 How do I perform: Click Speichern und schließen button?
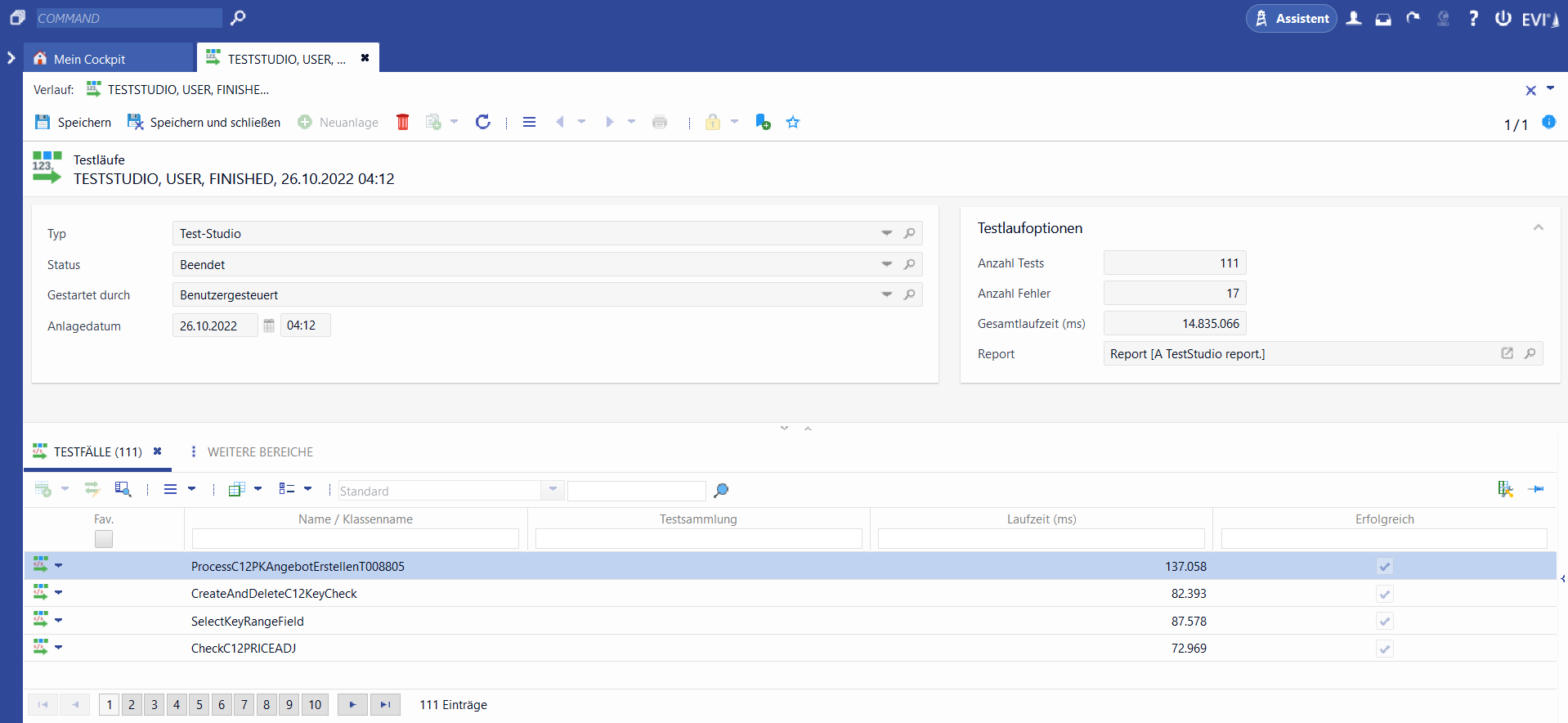(x=204, y=122)
